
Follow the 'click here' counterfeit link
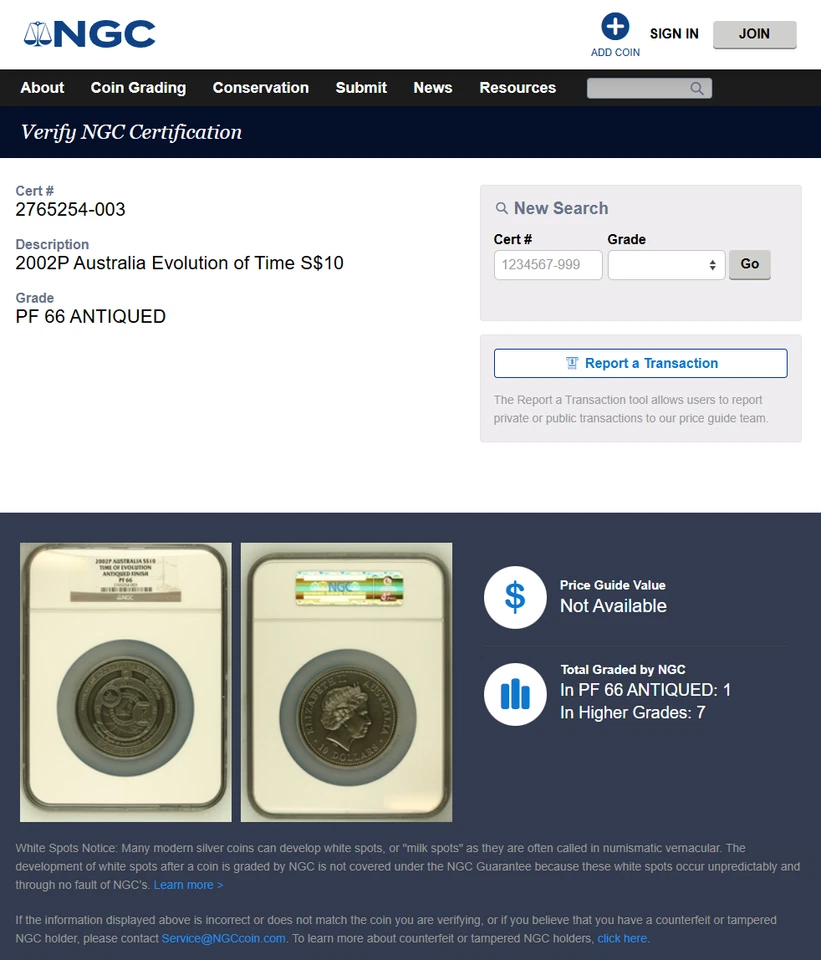coord(622,938)
